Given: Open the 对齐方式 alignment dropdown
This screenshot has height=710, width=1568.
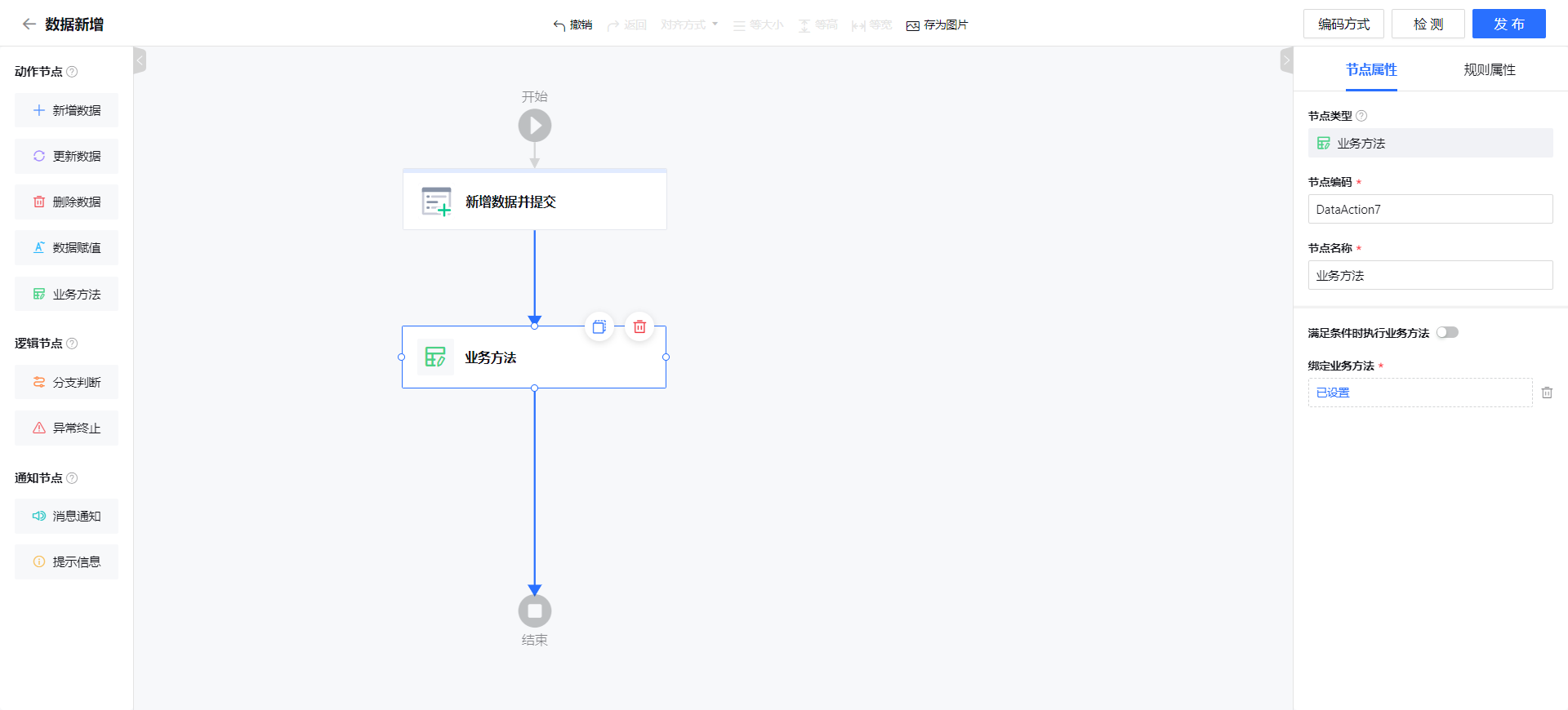Looking at the screenshot, I should point(689,24).
